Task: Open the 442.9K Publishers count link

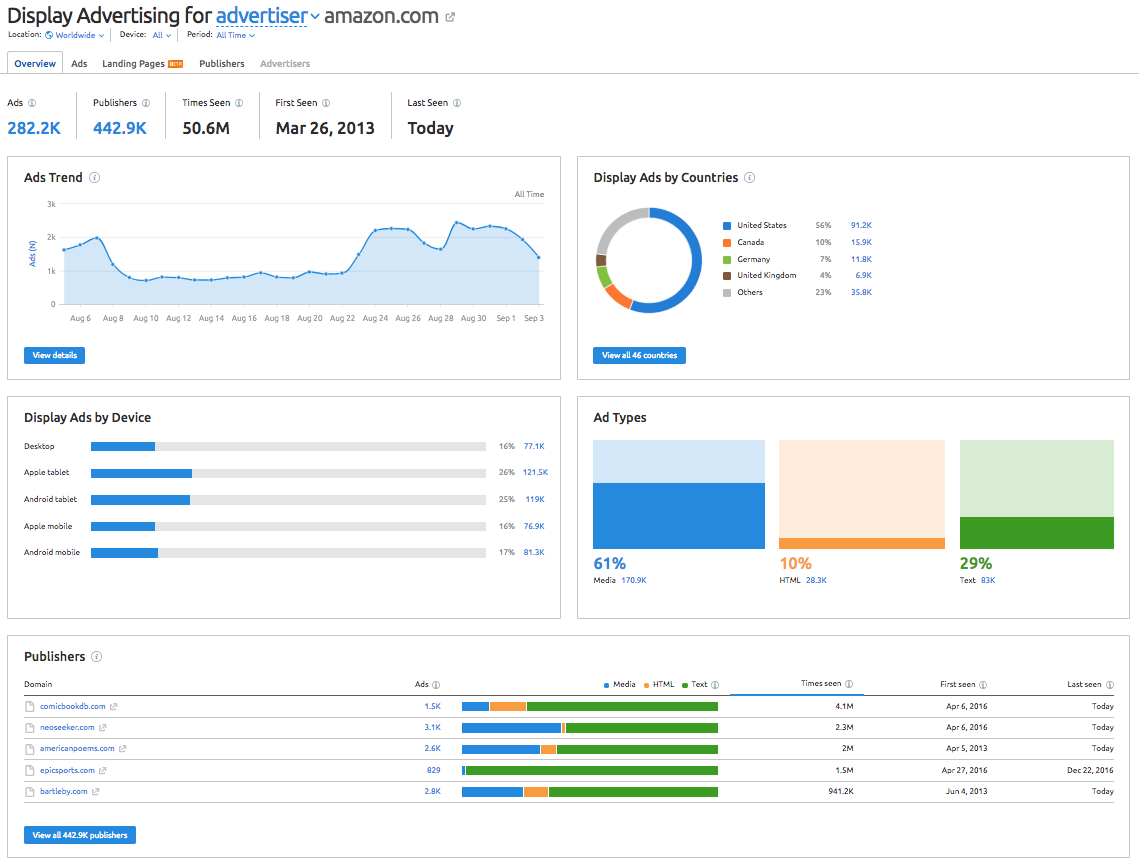Action: tap(120, 129)
